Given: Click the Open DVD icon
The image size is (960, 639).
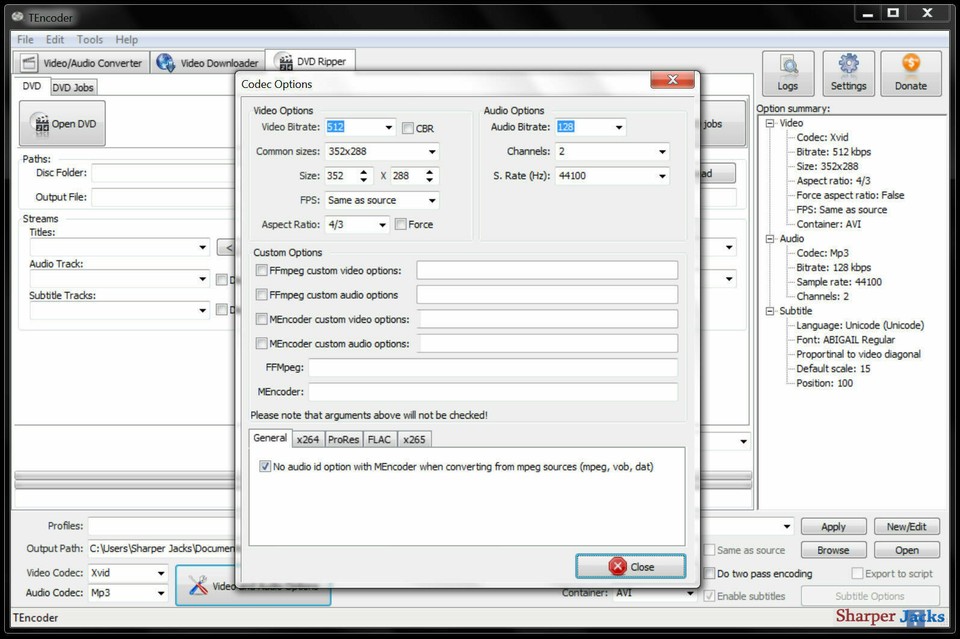Looking at the screenshot, I should coord(61,122).
